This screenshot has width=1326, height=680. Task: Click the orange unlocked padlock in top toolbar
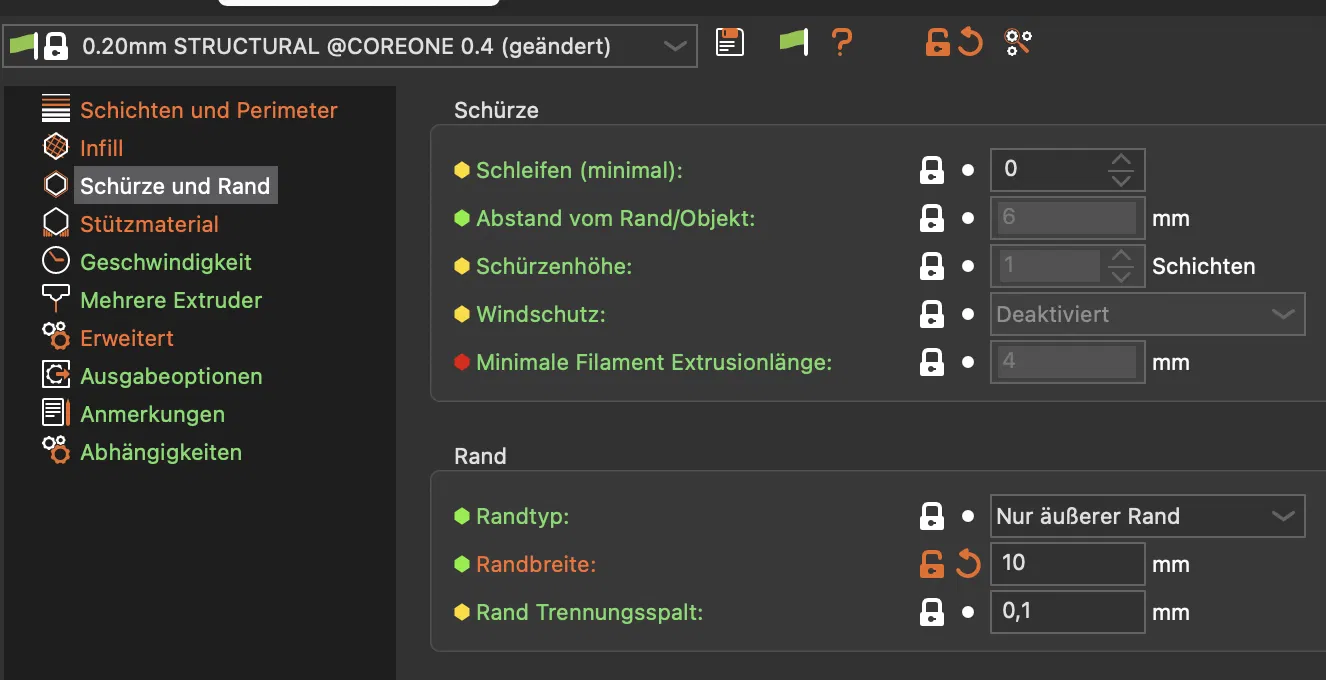[937, 43]
